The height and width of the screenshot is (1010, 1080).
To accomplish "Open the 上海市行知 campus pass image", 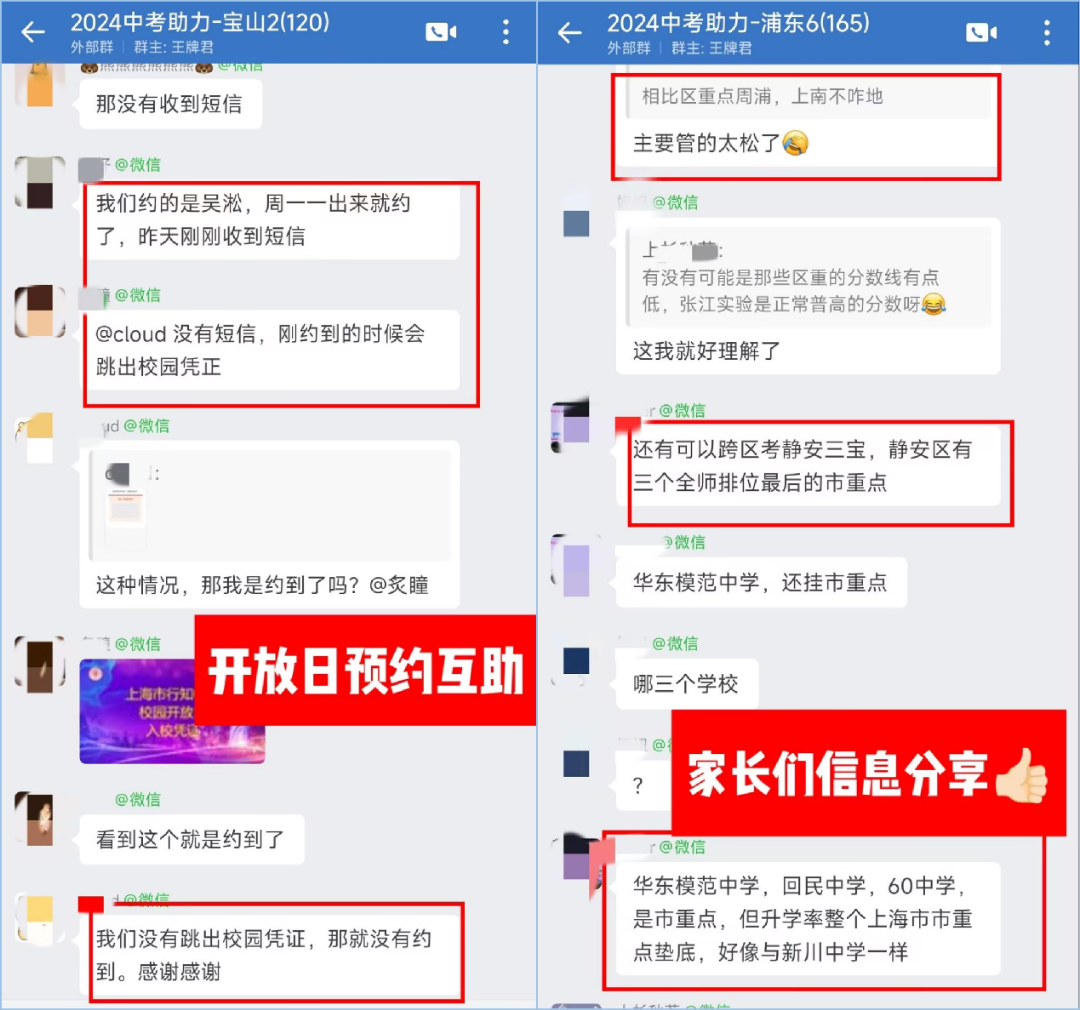I will click(172, 711).
